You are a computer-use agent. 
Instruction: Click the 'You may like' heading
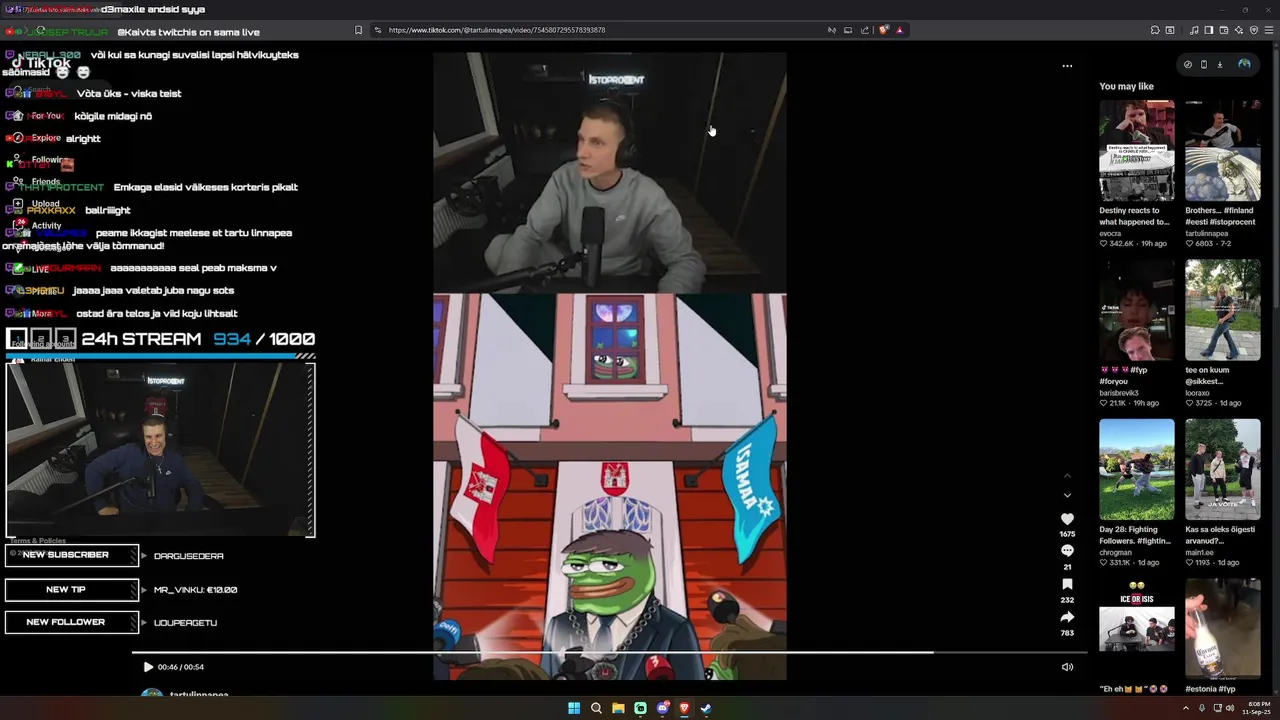click(1126, 87)
